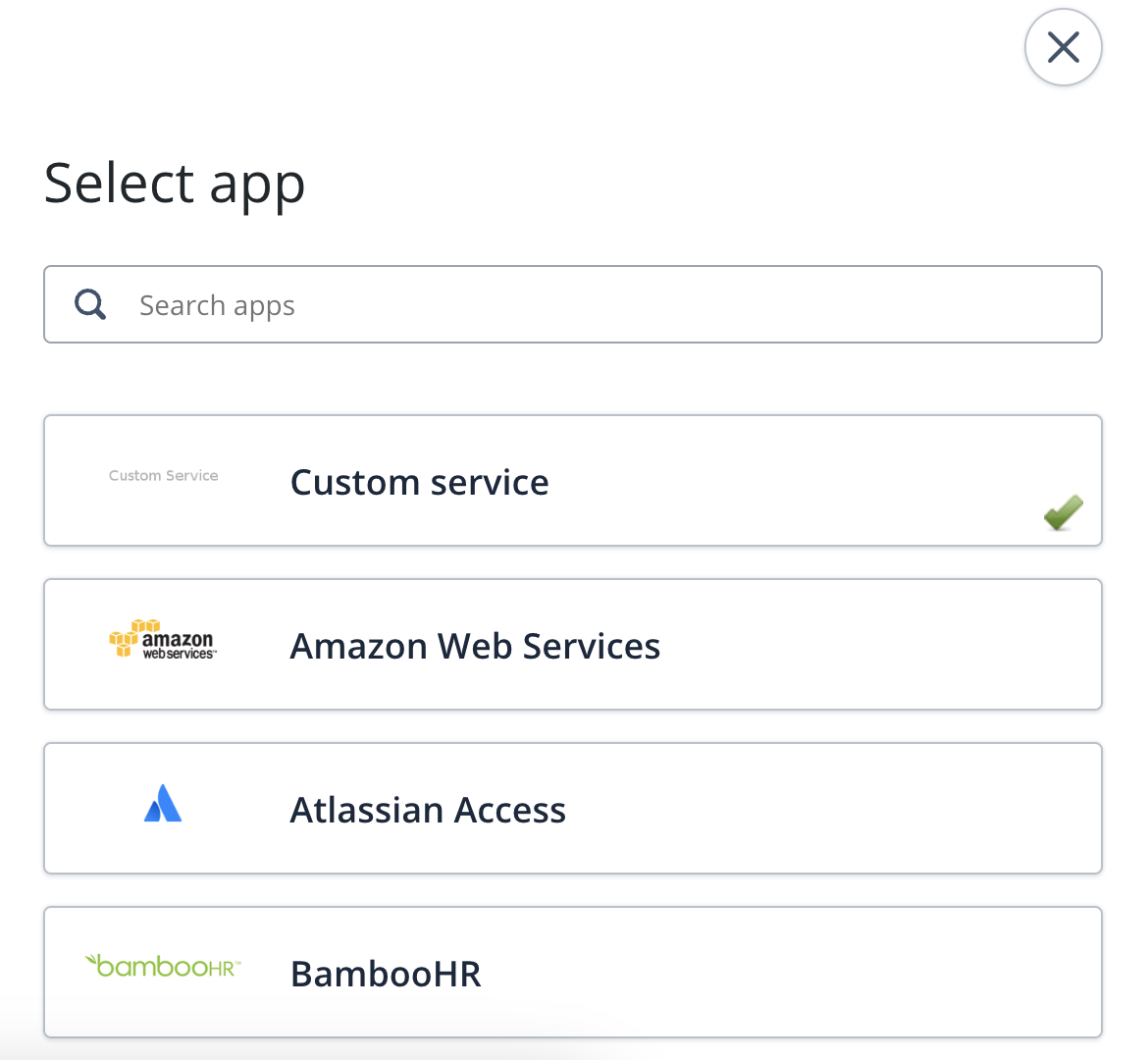Viewport: 1148px width, 1060px height.
Task: Select the Custom service app label
Action: point(420,482)
